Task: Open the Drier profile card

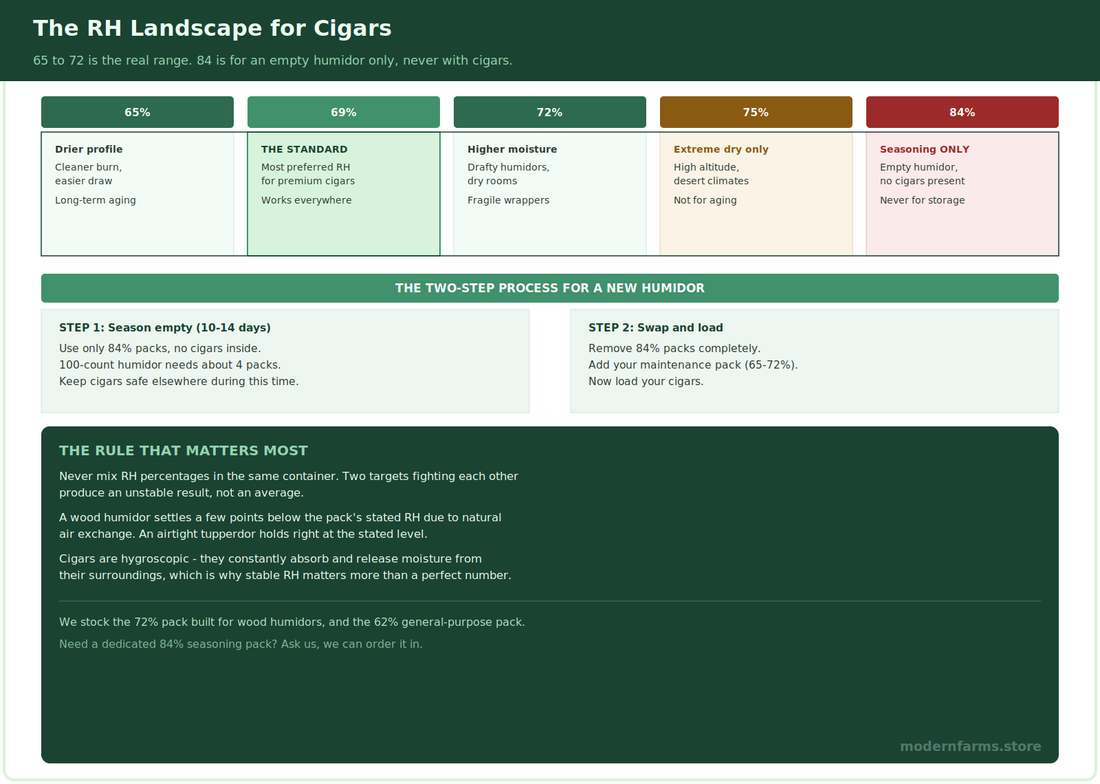Action: 138,194
